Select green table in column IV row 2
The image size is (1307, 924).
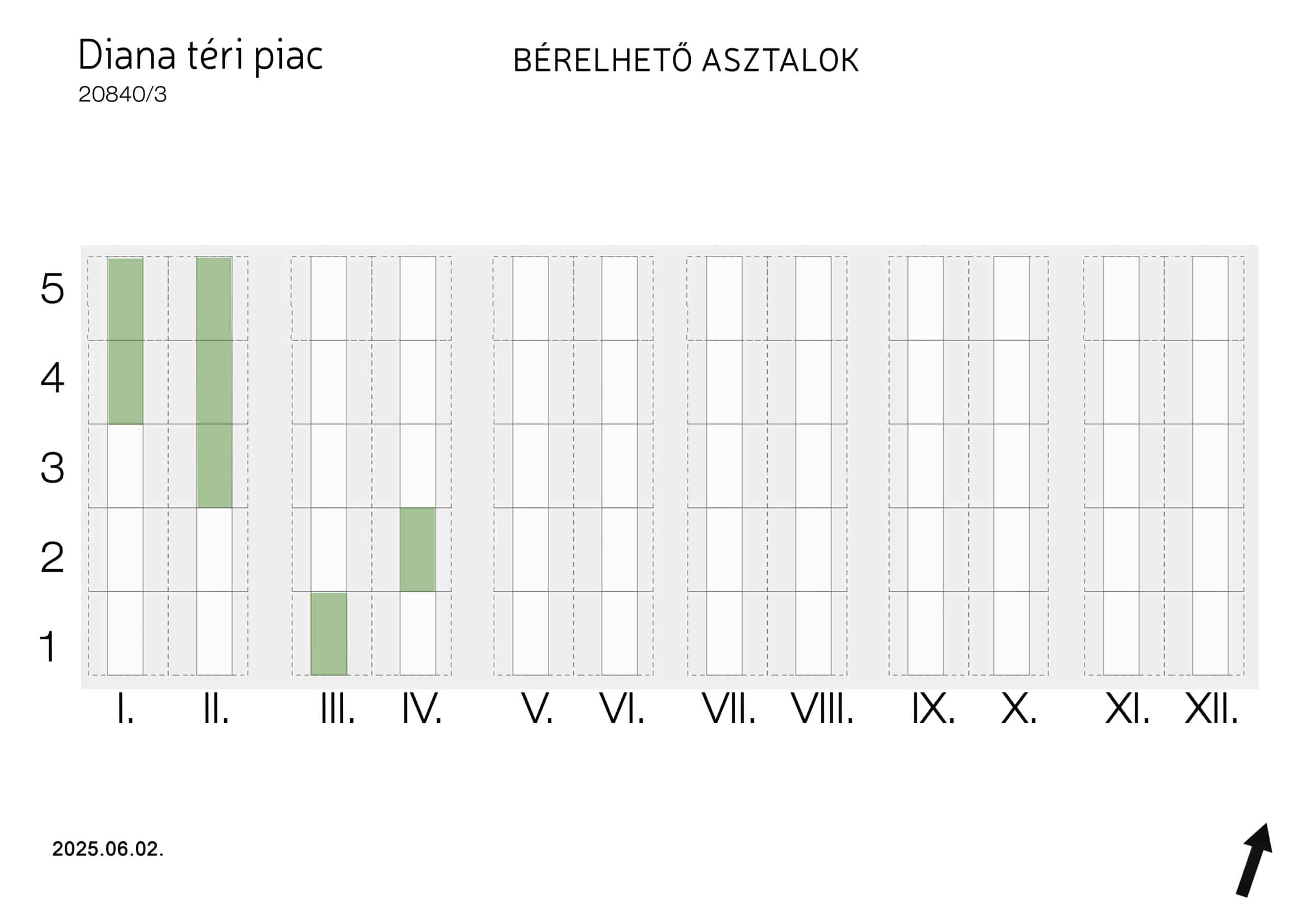(x=418, y=549)
